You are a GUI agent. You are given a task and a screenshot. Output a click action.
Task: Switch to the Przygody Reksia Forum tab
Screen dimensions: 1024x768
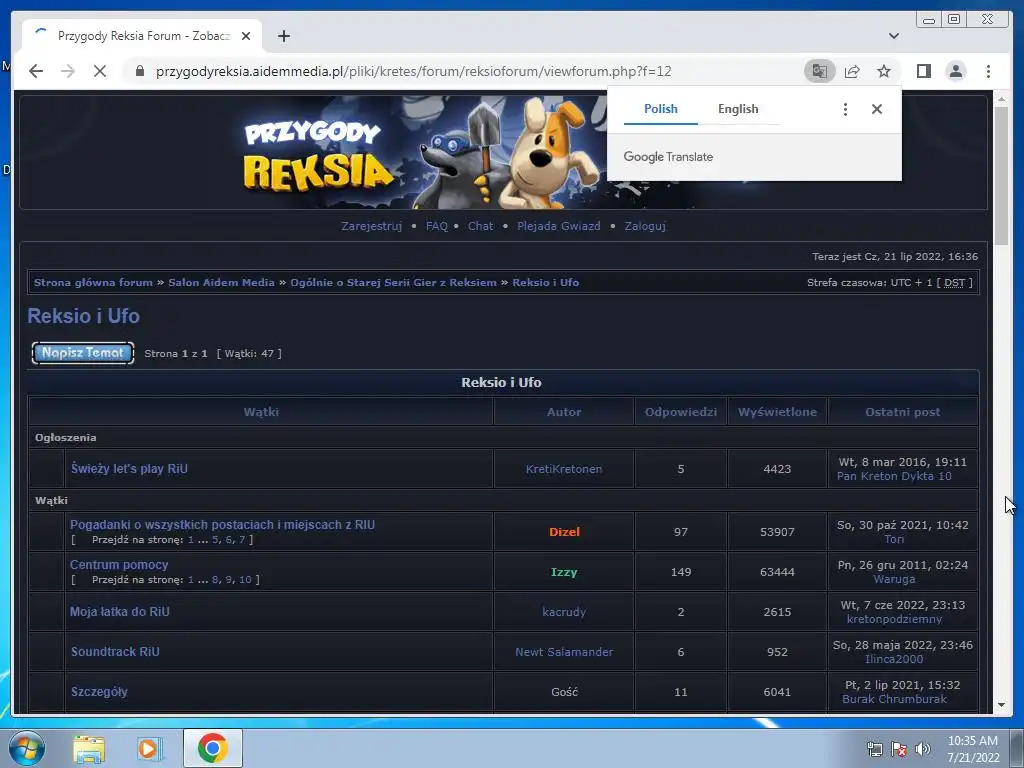[x=143, y=36]
